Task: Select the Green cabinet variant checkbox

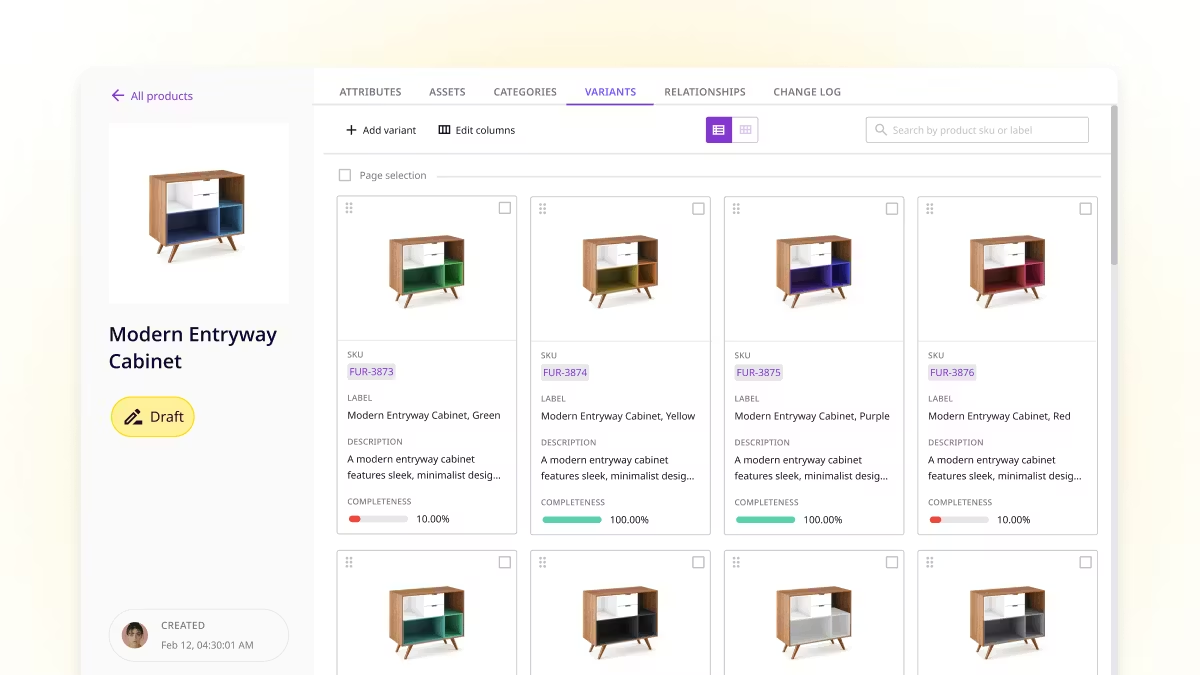Action: (505, 208)
